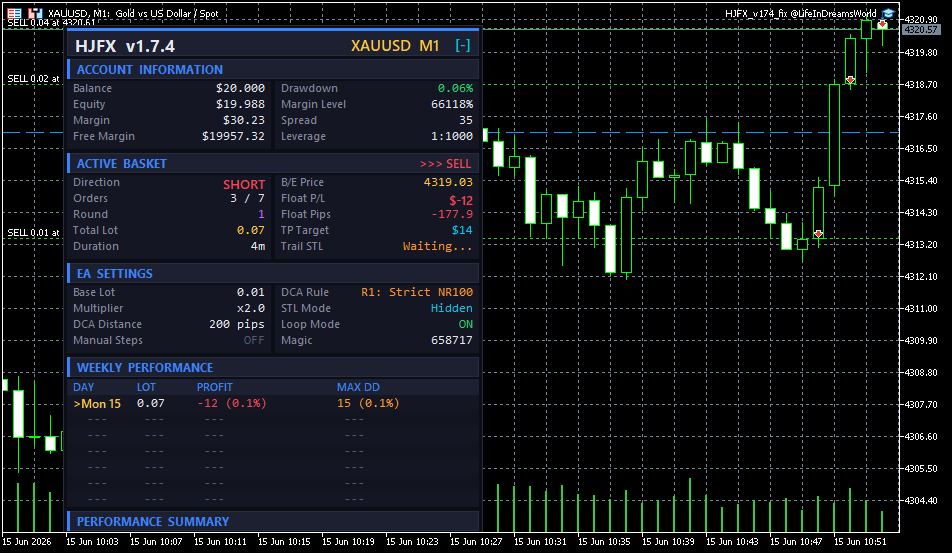This screenshot has height=553, width=952.
Task: Click the DCA Rule value R1: Strict NR100
Action: point(416,292)
